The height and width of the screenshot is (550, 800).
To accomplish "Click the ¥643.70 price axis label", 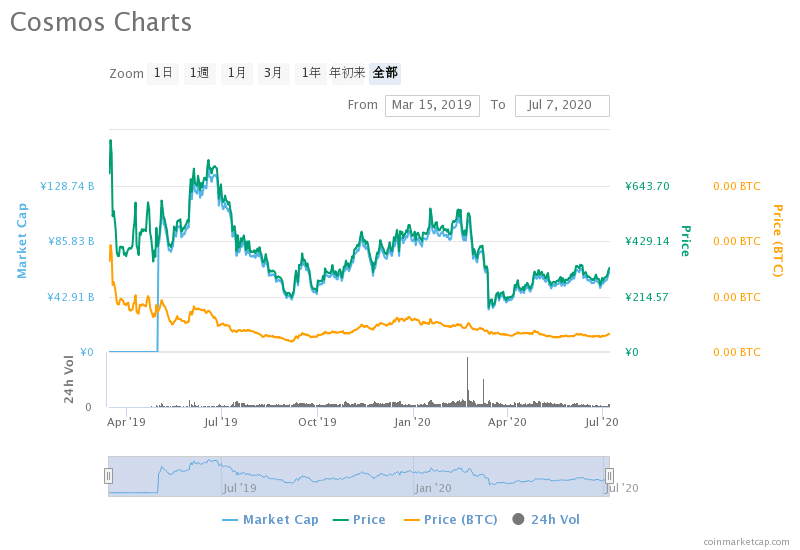I will pyautogui.click(x=647, y=186).
